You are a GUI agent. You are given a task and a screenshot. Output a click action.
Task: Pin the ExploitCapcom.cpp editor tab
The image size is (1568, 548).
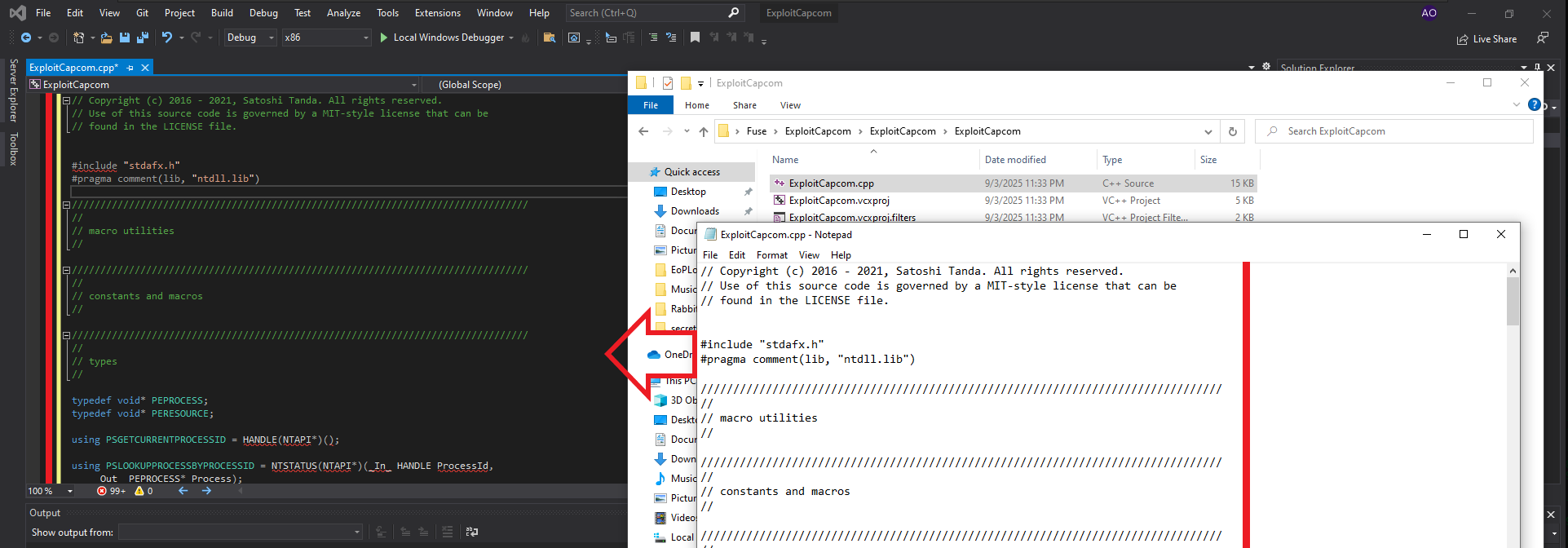tap(130, 68)
